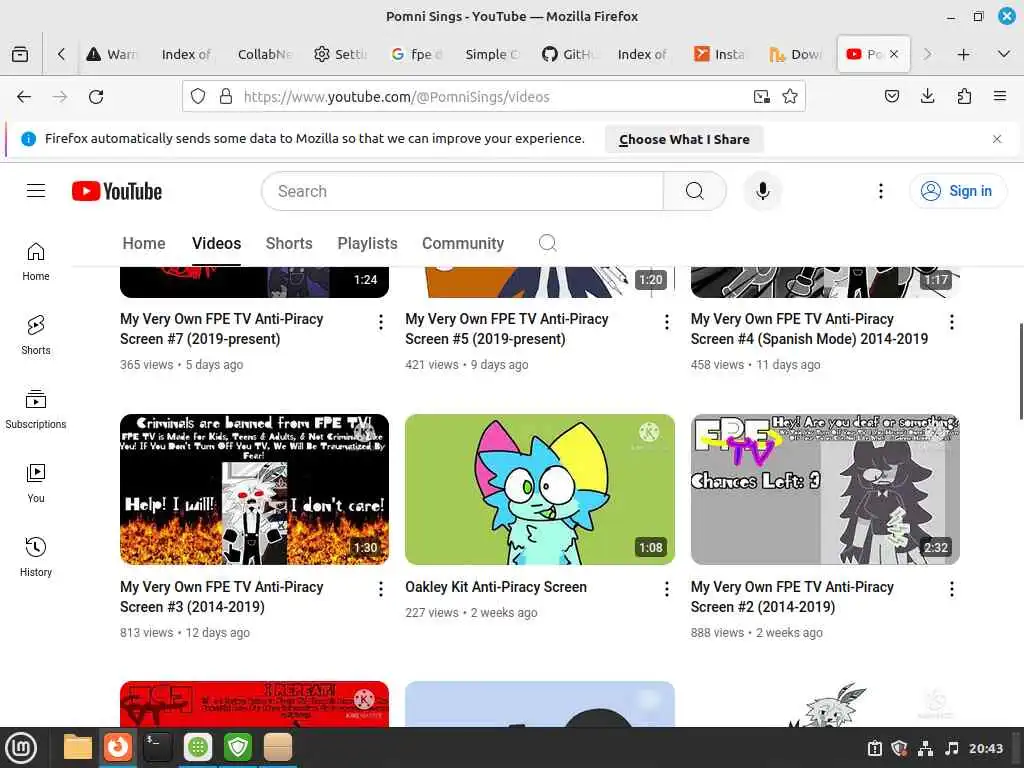
Task: Click the 20:43 clock
Action: pos(985,748)
